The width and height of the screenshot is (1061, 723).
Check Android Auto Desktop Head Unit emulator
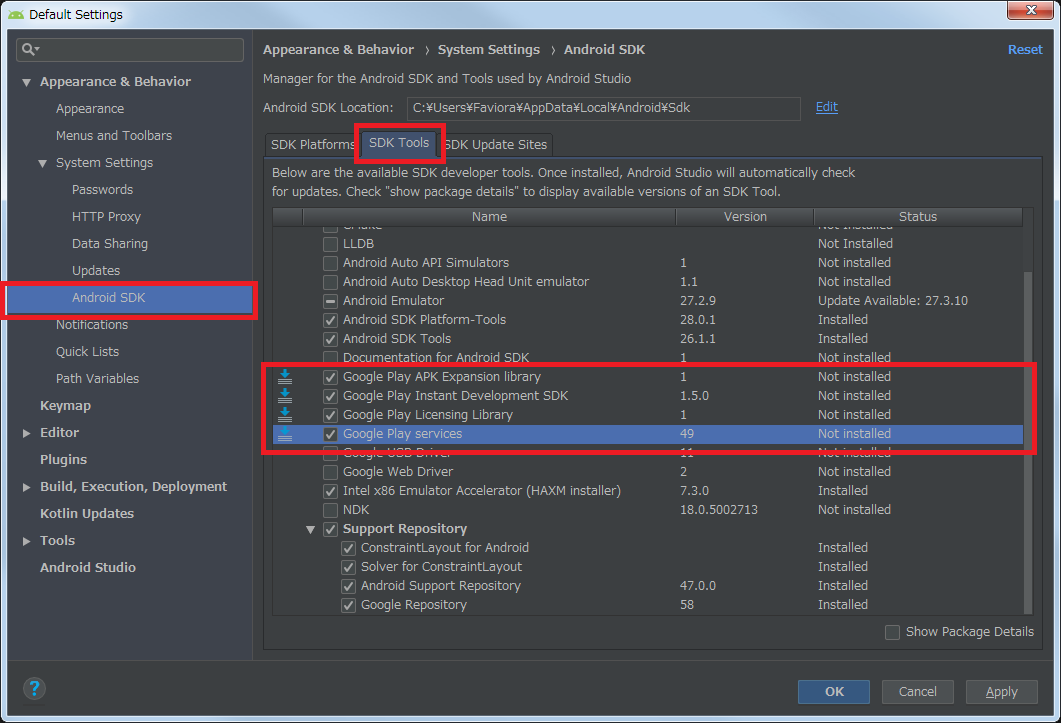click(330, 282)
